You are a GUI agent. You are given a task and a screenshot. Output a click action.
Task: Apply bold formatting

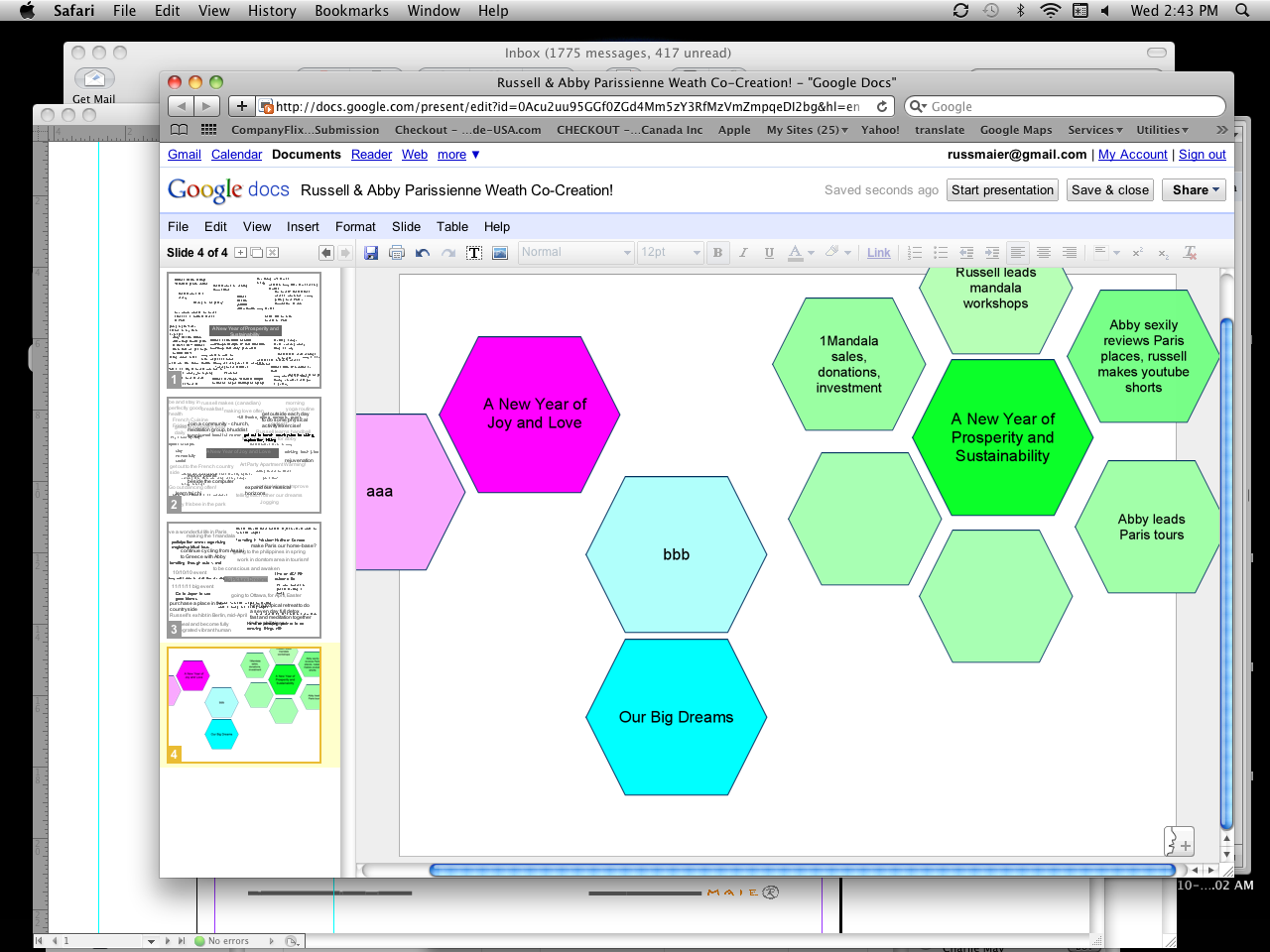pyautogui.click(x=717, y=253)
